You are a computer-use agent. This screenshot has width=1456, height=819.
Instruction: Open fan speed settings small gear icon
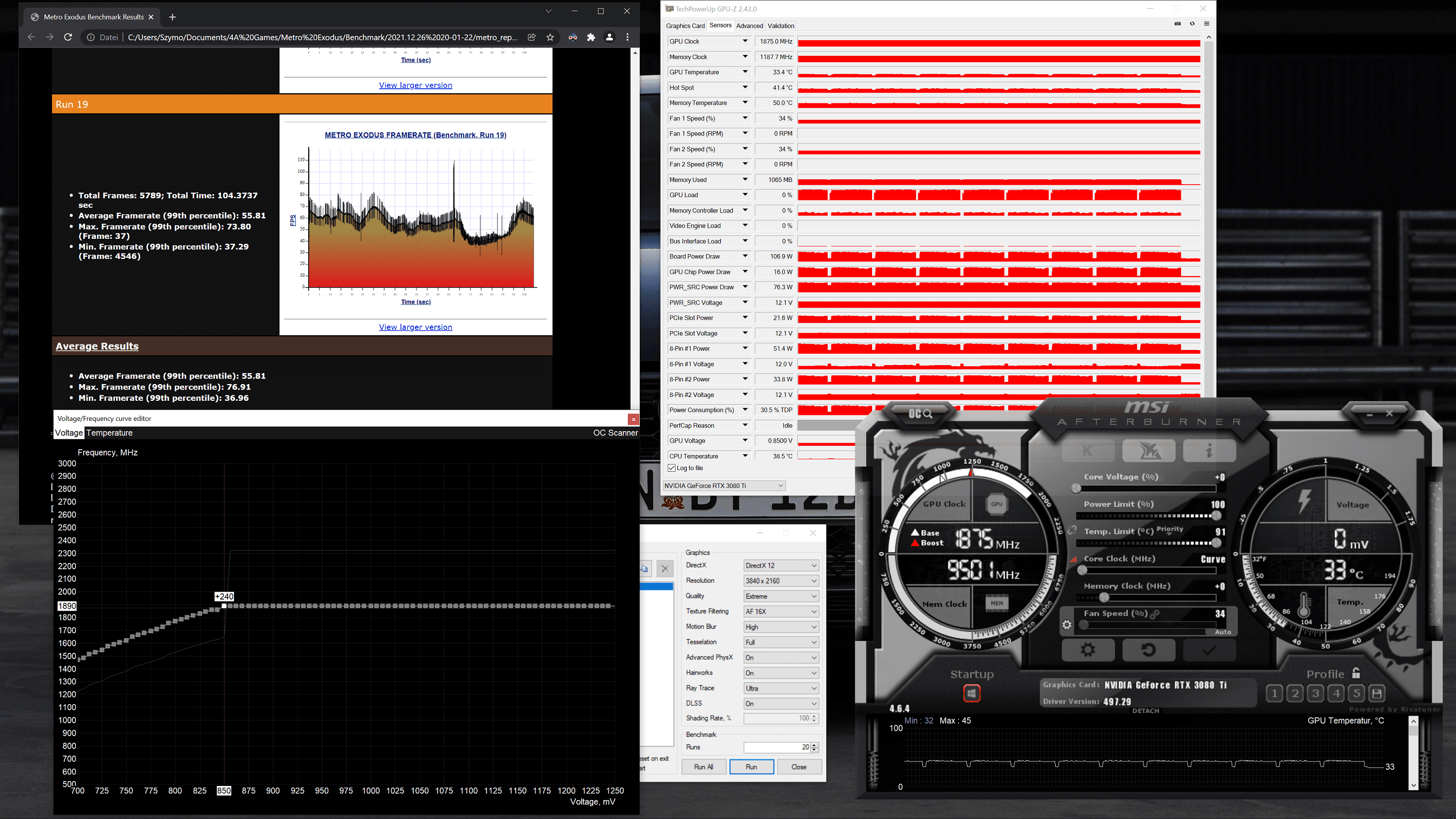1067,625
